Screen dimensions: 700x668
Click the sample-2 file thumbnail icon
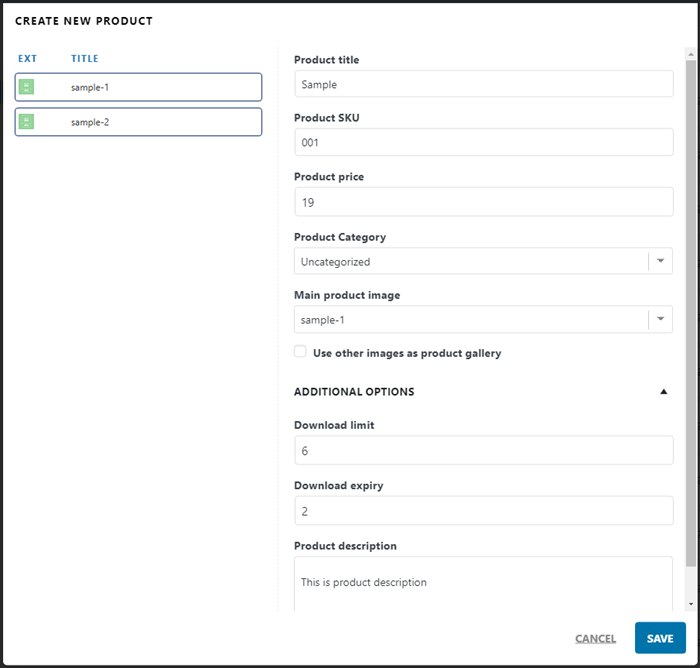pyautogui.click(x=27, y=122)
